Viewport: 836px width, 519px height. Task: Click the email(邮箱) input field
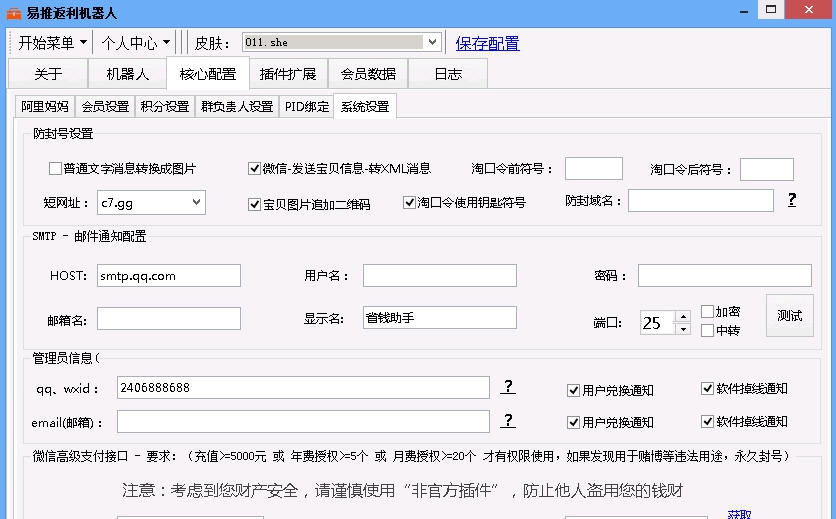pos(303,421)
